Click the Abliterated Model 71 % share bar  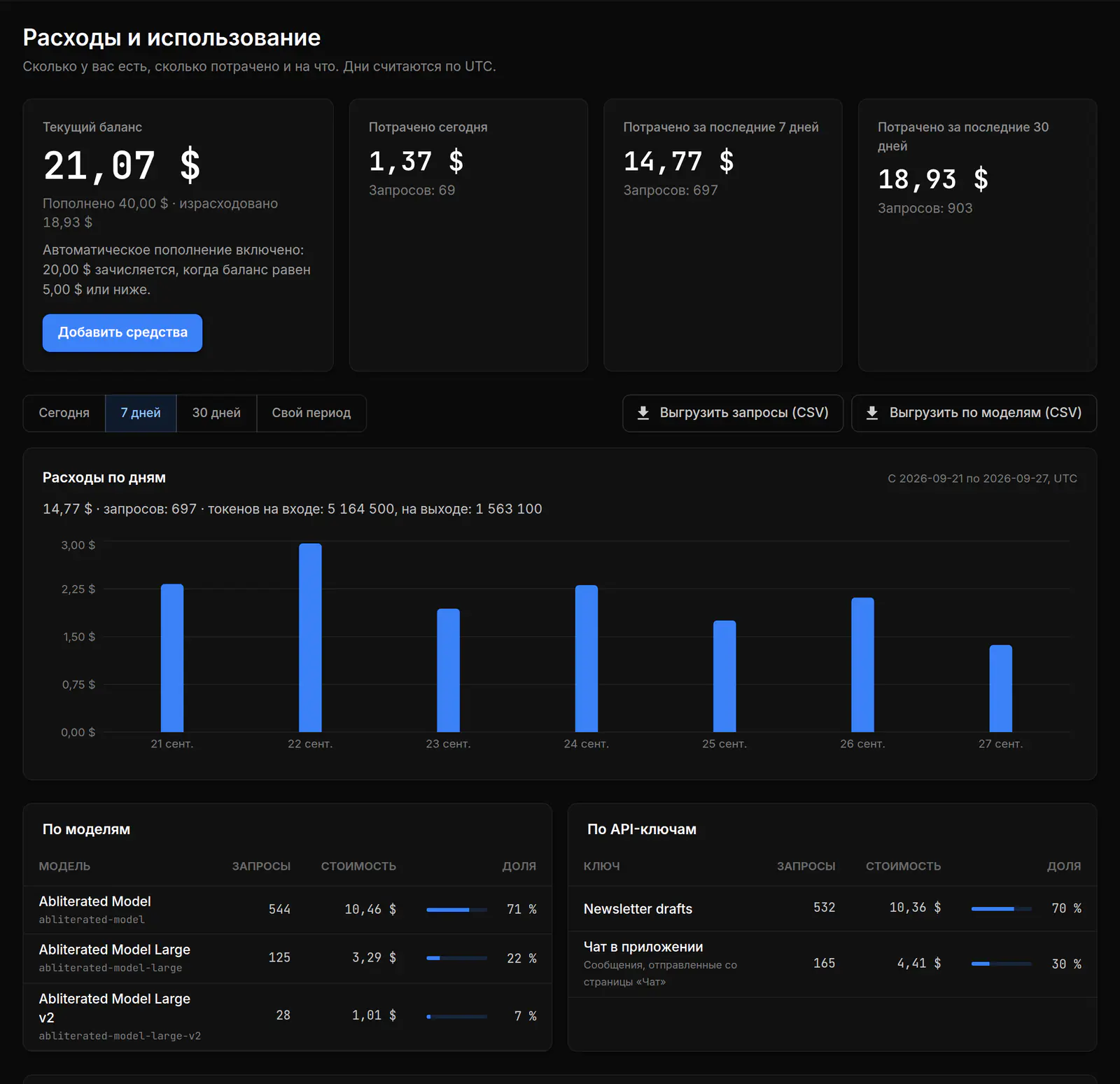(457, 910)
